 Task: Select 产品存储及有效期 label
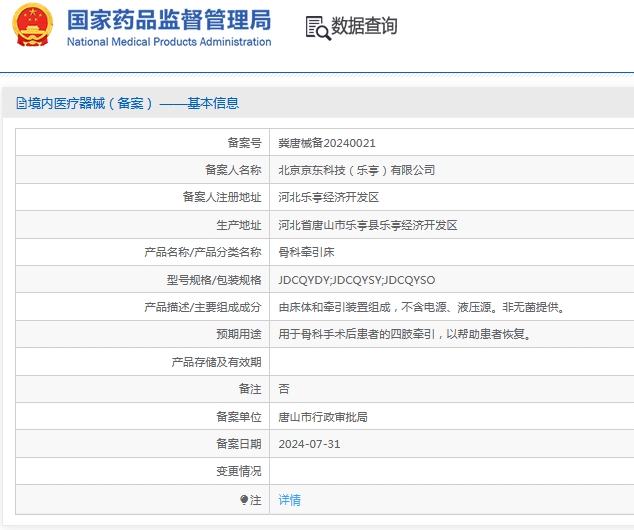click(x=216, y=362)
